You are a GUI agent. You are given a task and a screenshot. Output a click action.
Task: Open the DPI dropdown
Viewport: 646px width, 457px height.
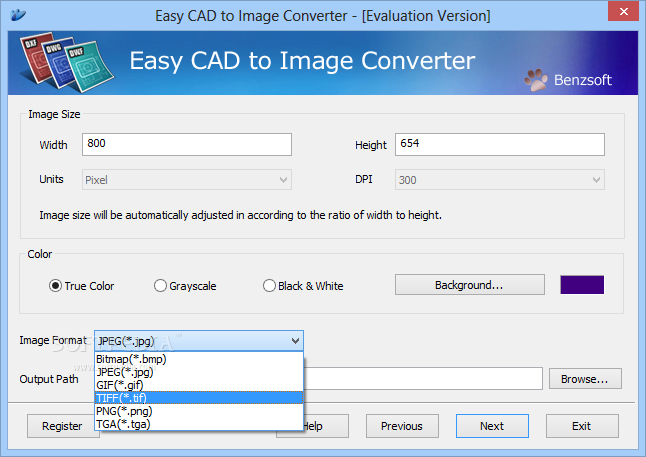click(500, 180)
